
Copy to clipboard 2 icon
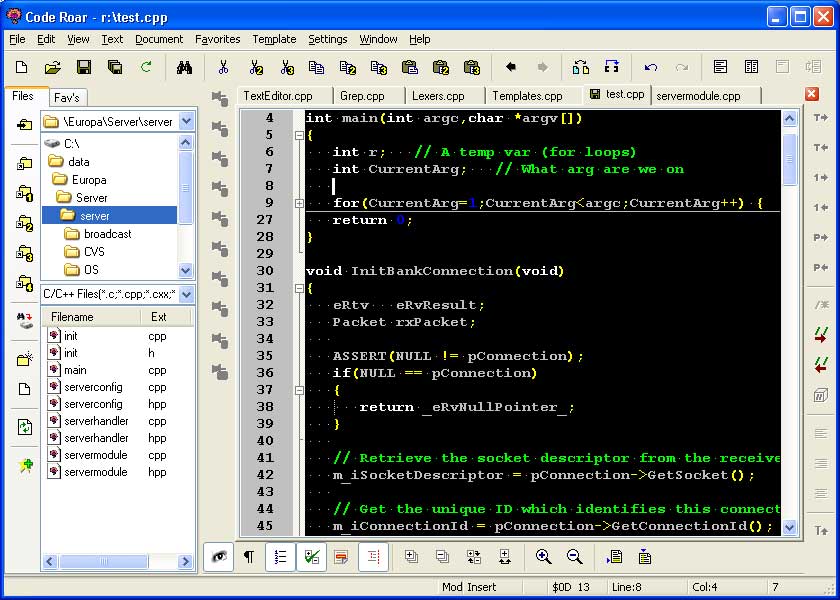(348, 68)
